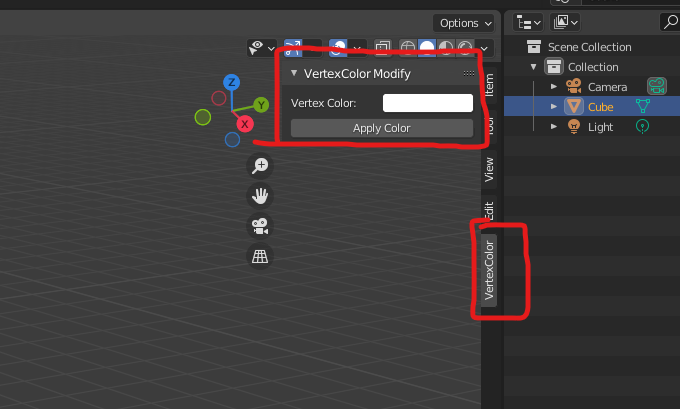Switch to Wireframe viewport shading
Image resolution: width=680 pixels, height=409 pixels.
[x=408, y=48]
